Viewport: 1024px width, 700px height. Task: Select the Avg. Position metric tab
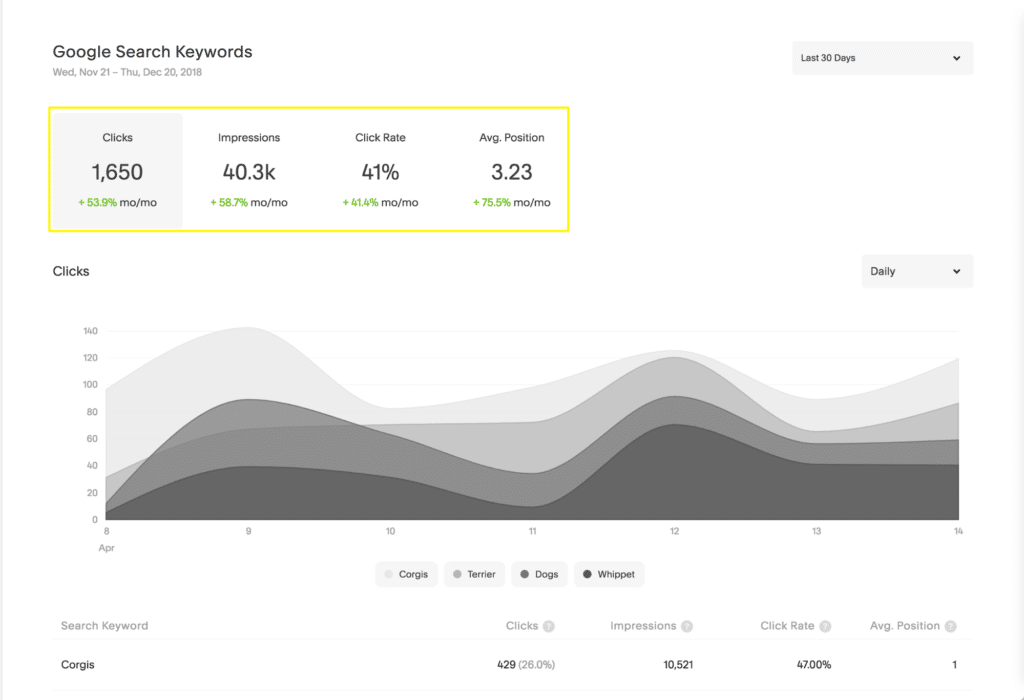click(512, 170)
